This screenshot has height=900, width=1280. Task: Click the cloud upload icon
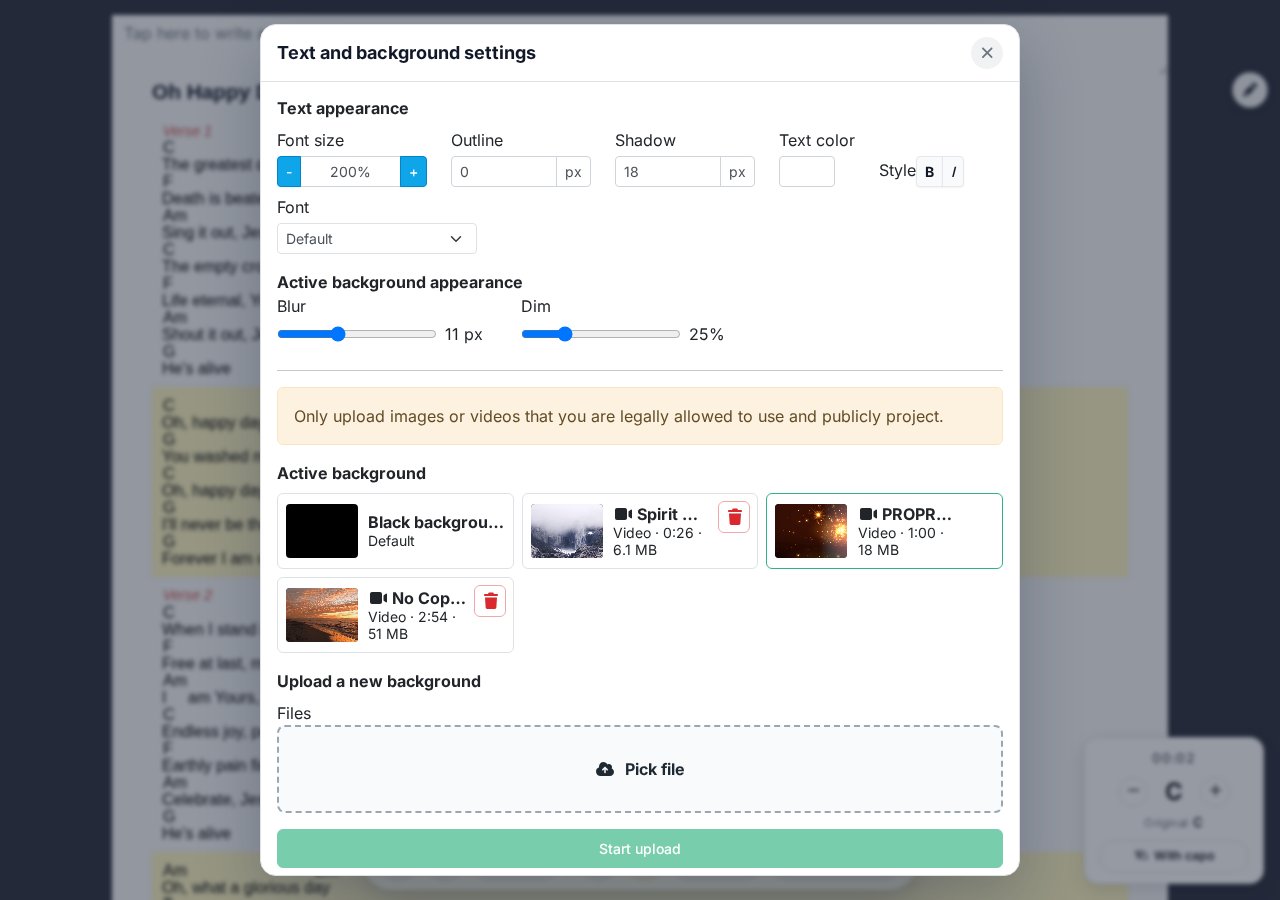[x=605, y=769]
